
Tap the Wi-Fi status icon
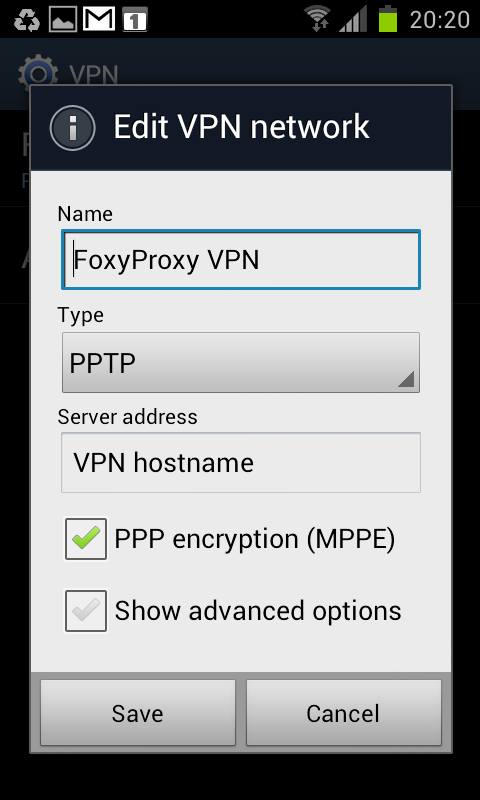point(318,19)
